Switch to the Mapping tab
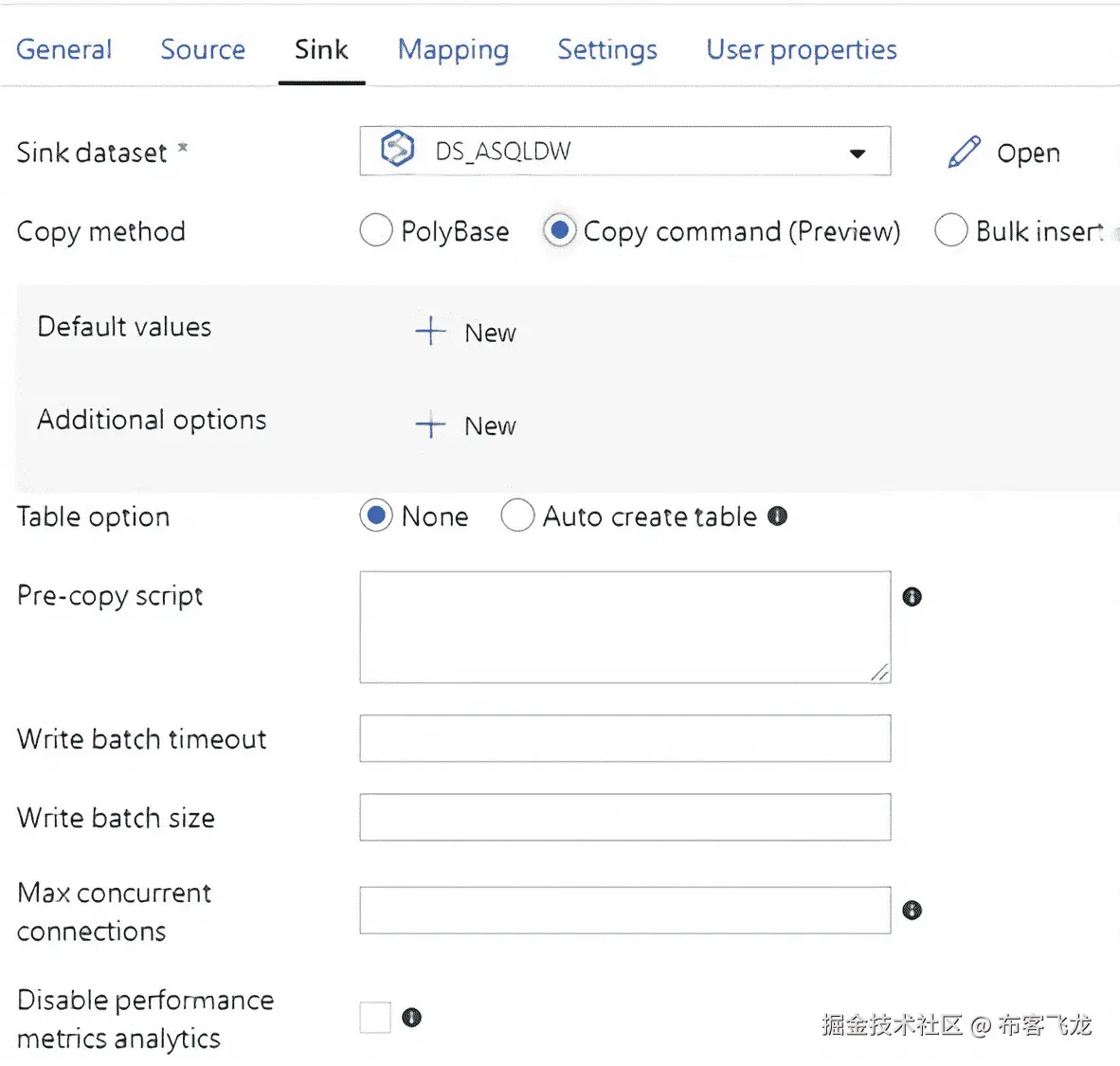 coord(453,49)
